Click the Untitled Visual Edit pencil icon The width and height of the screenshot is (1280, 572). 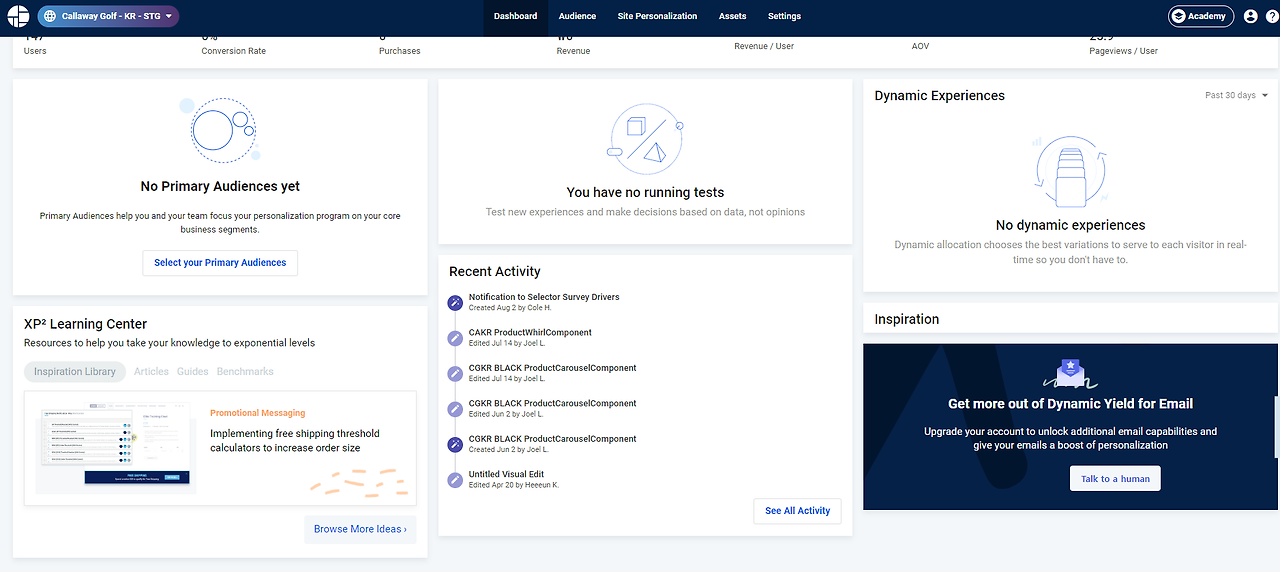coord(455,480)
